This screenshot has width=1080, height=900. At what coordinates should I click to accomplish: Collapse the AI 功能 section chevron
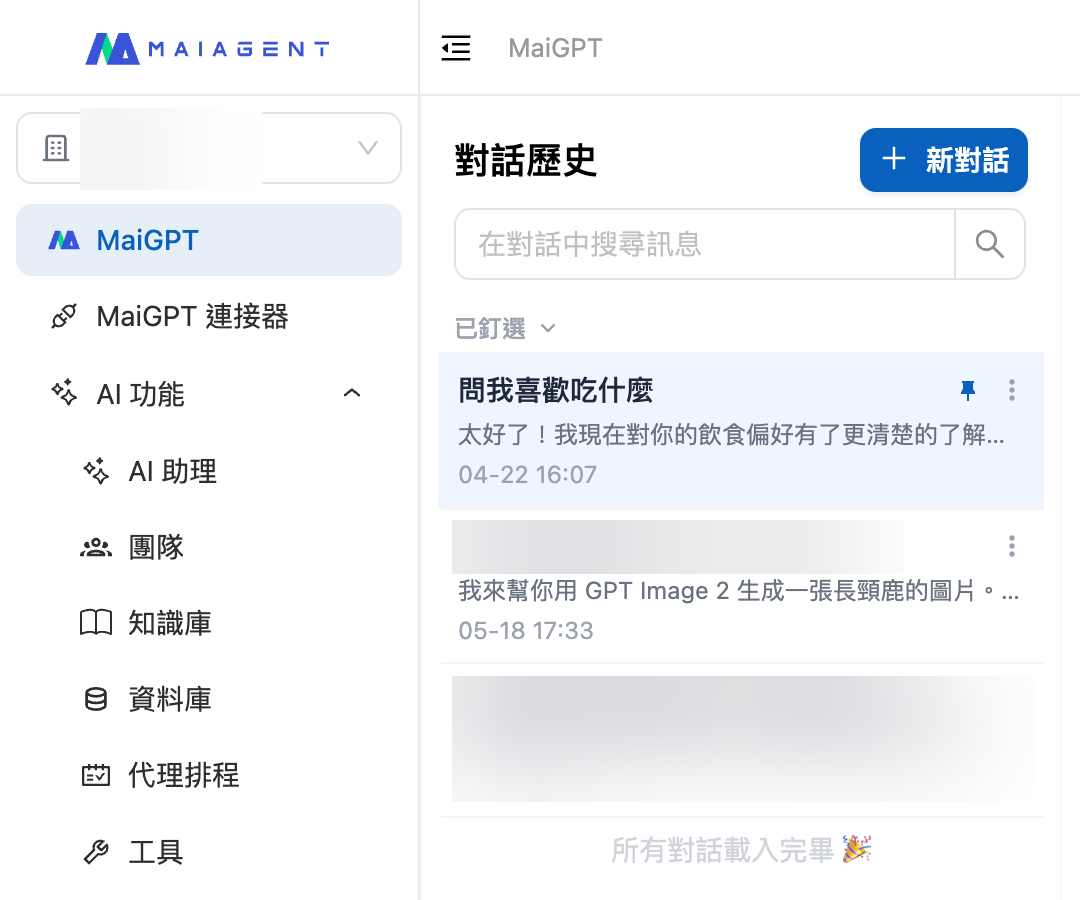pos(352,393)
